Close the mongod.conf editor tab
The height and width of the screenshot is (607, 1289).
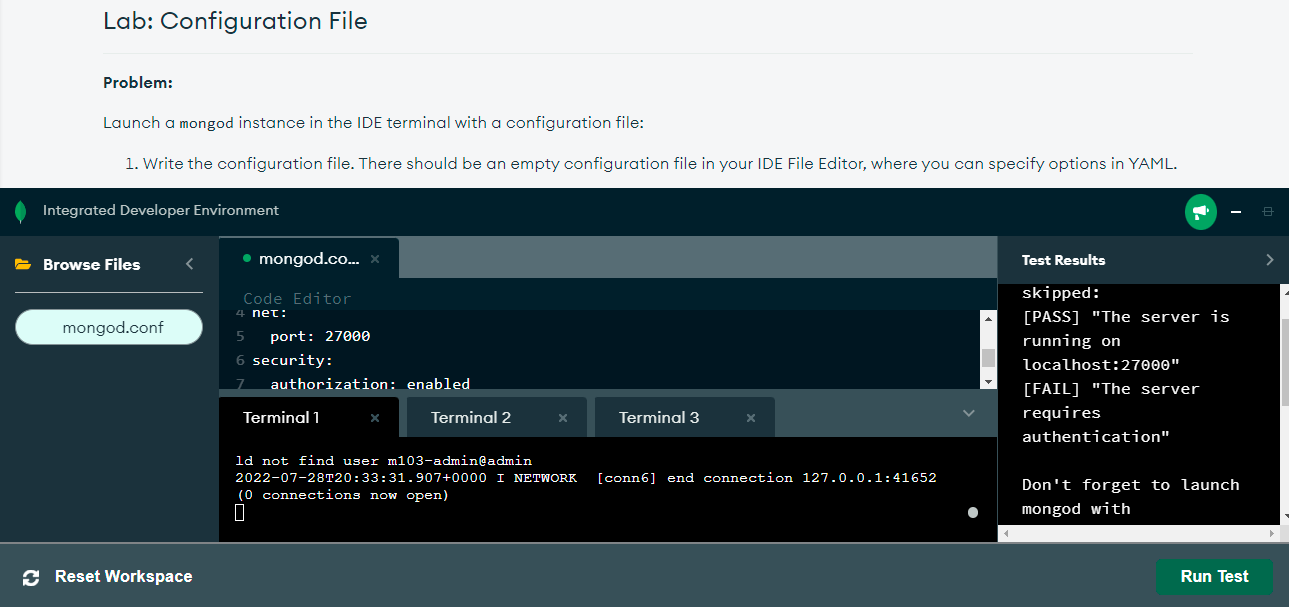375,259
